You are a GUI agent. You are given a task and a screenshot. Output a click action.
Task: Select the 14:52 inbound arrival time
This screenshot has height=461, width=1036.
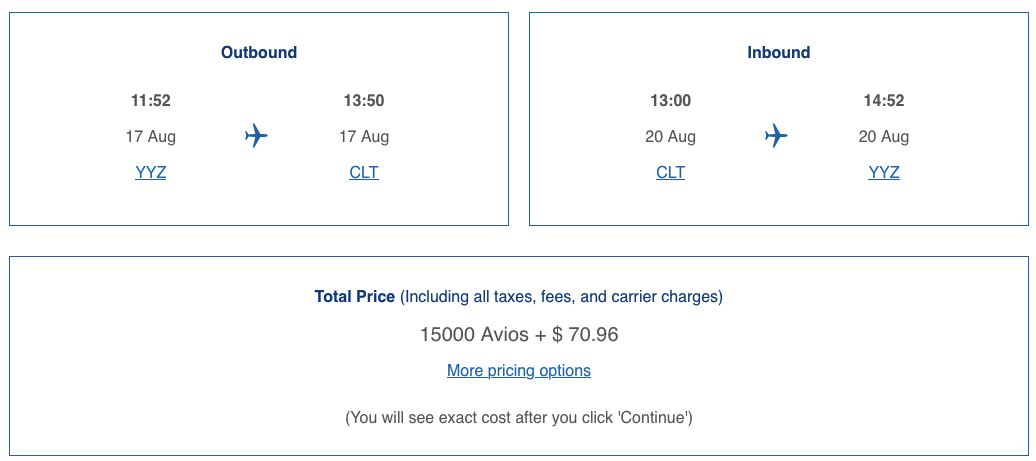884,100
